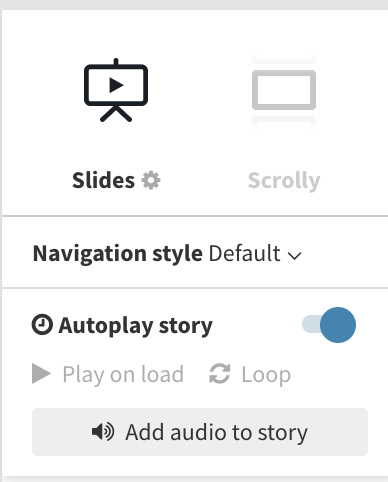Image resolution: width=388 pixels, height=482 pixels.
Task: Switch to the Slides mode label
Action: (103, 180)
